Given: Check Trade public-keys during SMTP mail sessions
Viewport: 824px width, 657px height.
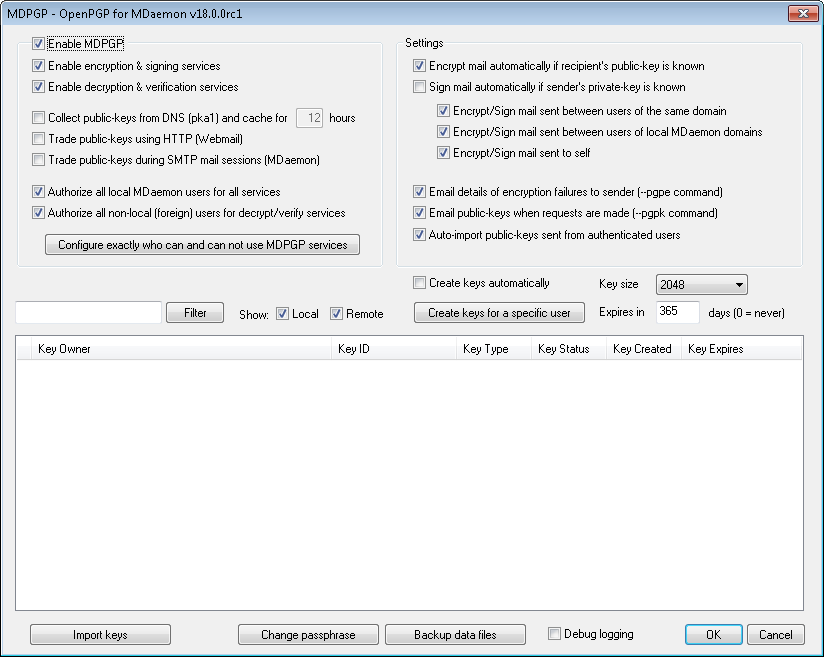Looking at the screenshot, I should tap(38, 160).
